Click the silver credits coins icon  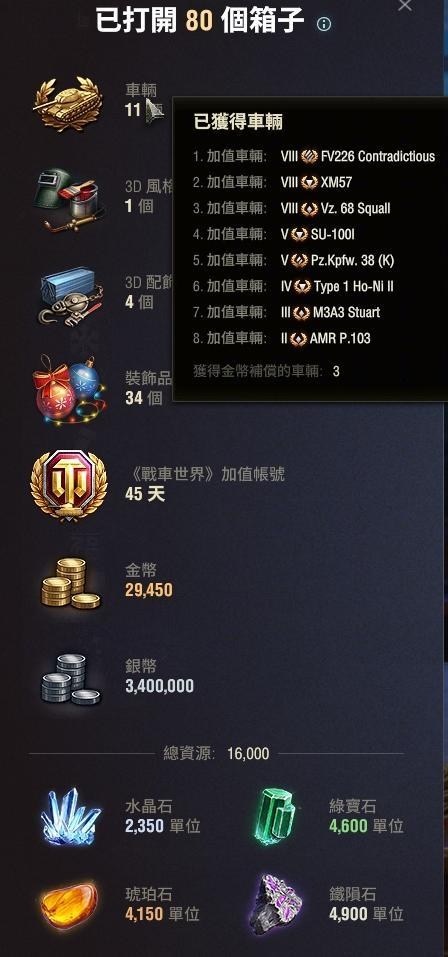(x=70, y=679)
